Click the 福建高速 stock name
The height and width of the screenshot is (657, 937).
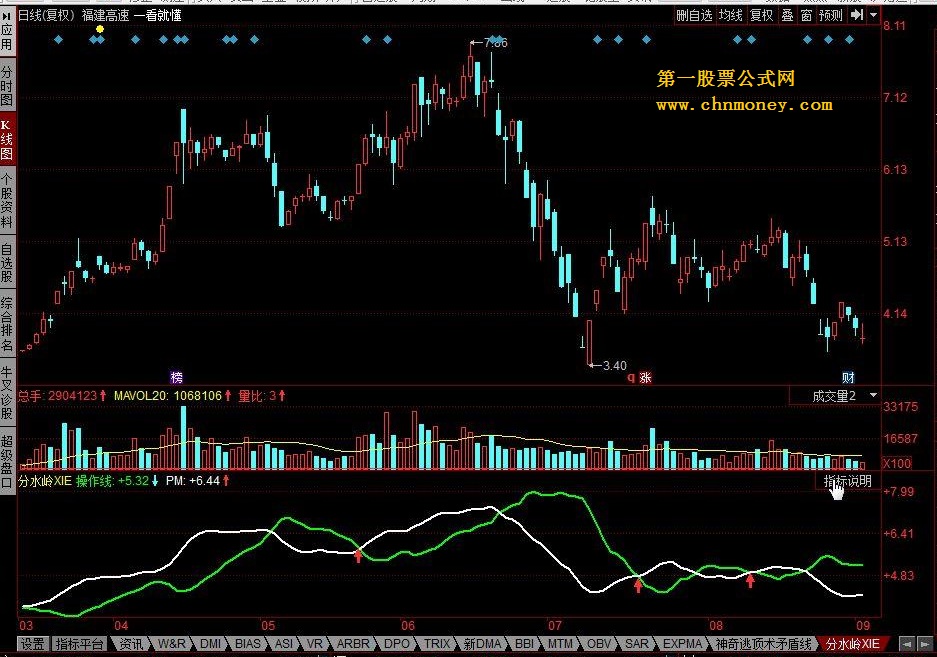[x=105, y=15]
